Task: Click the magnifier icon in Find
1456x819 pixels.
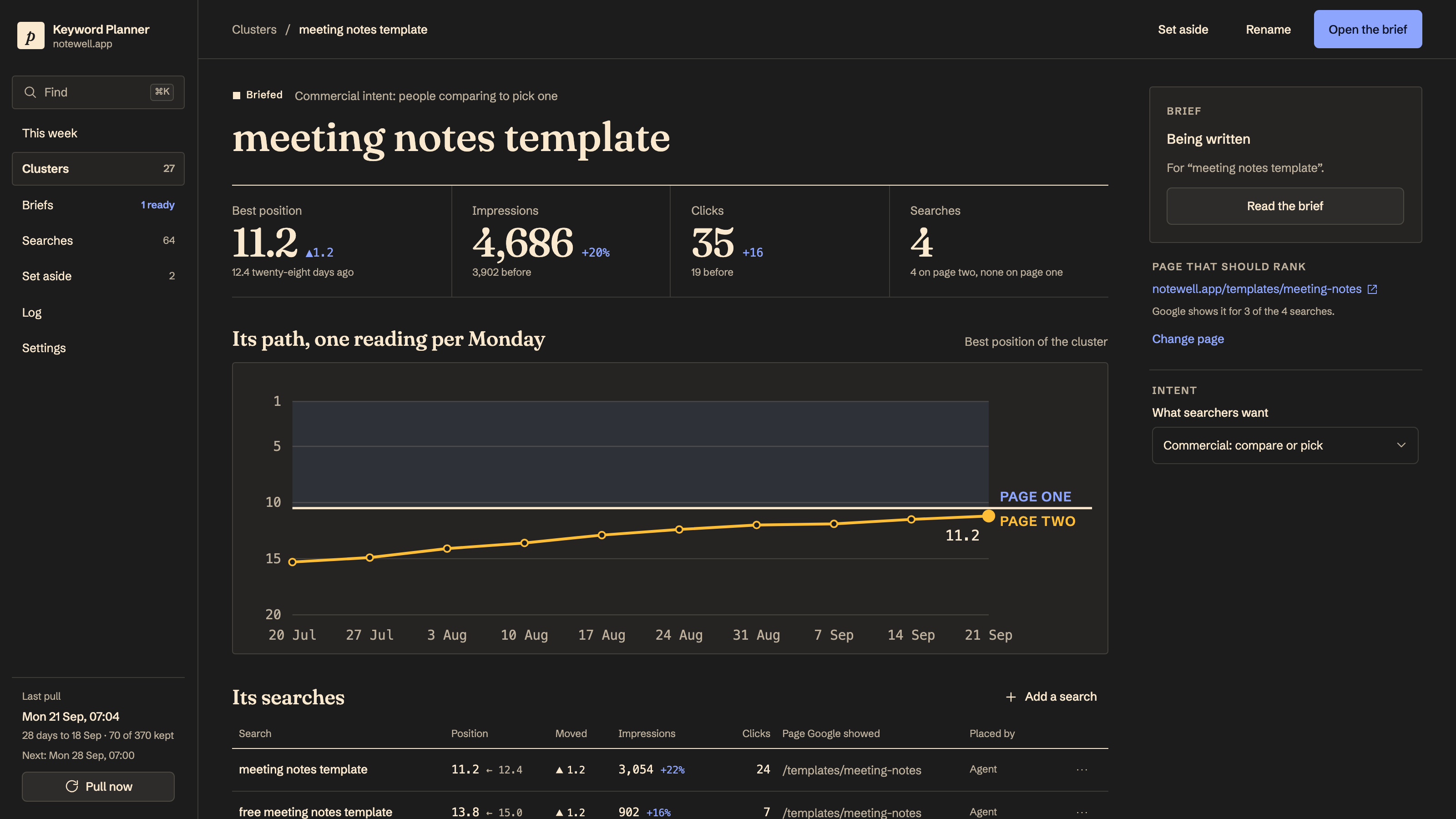Action: (30, 92)
